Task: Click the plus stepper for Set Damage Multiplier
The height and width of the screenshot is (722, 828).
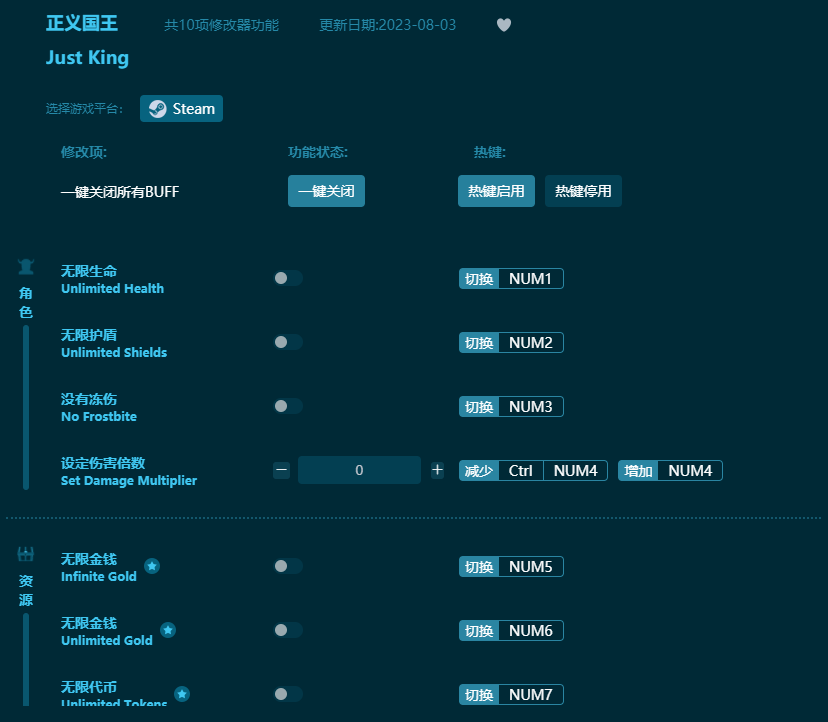Action: pyautogui.click(x=437, y=470)
